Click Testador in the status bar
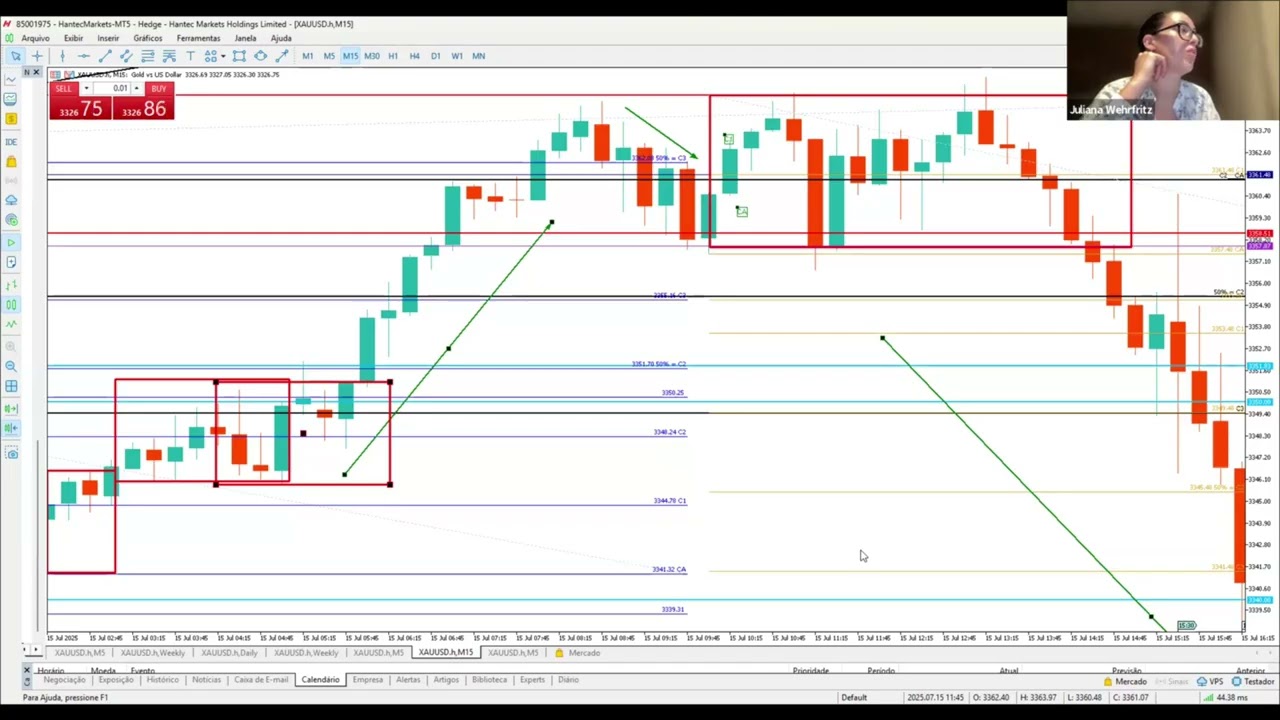This screenshot has height=720, width=1280. [x=1253, y=682]
